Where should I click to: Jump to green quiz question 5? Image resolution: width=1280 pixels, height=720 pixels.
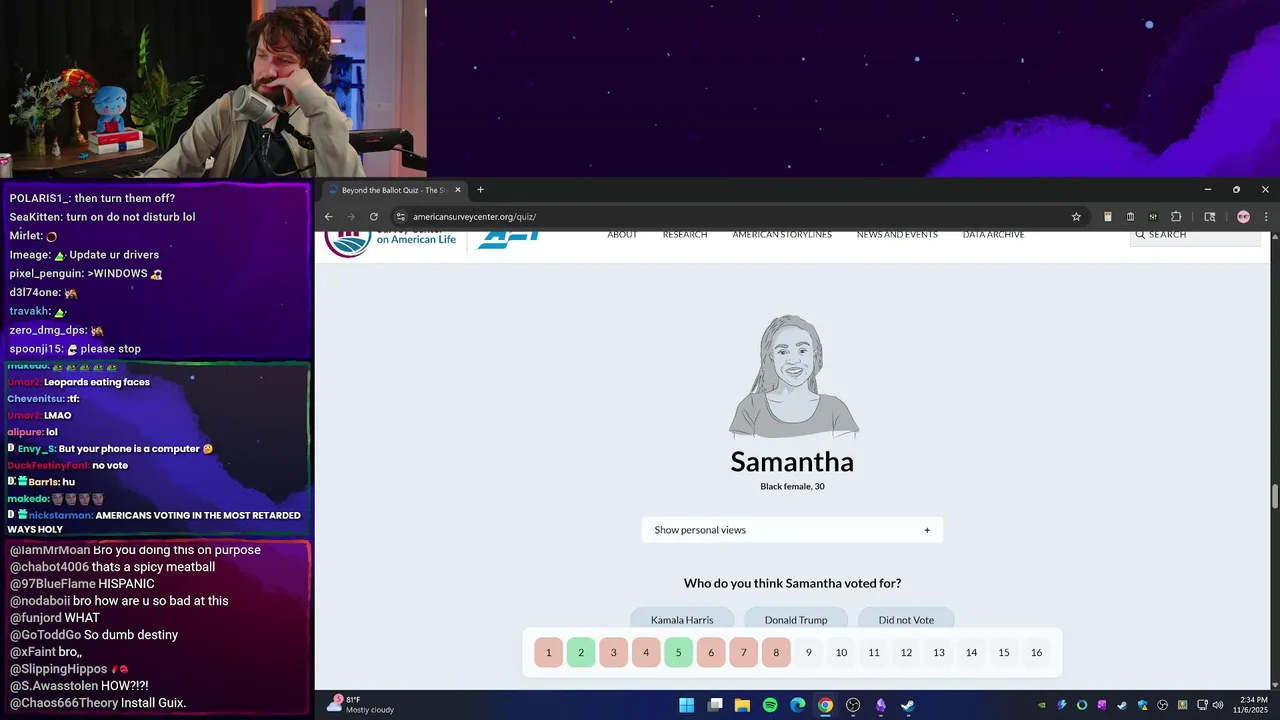678,653
